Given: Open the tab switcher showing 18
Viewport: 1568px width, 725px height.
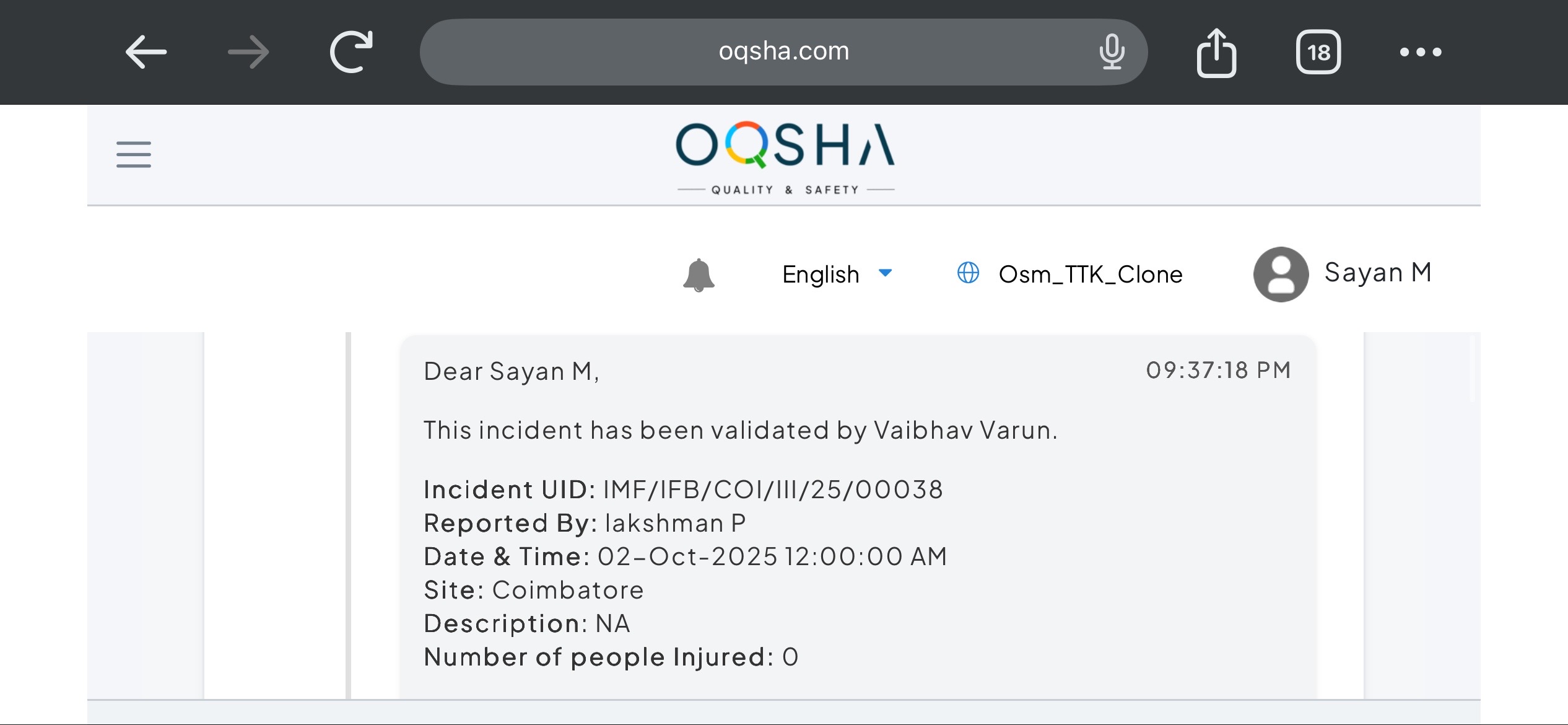Looking at the screenshot, I should click(x=1318, y=52).
